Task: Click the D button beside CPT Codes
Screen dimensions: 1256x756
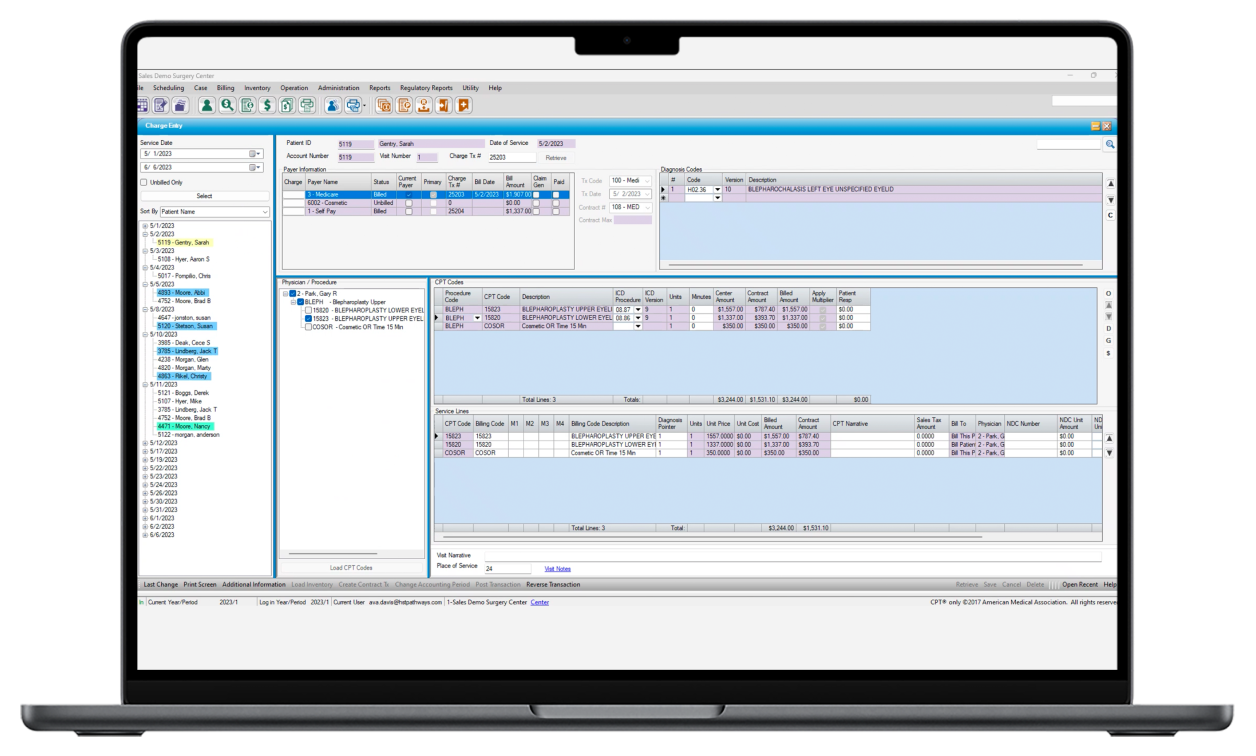Action: click(x=1108, y=328)
